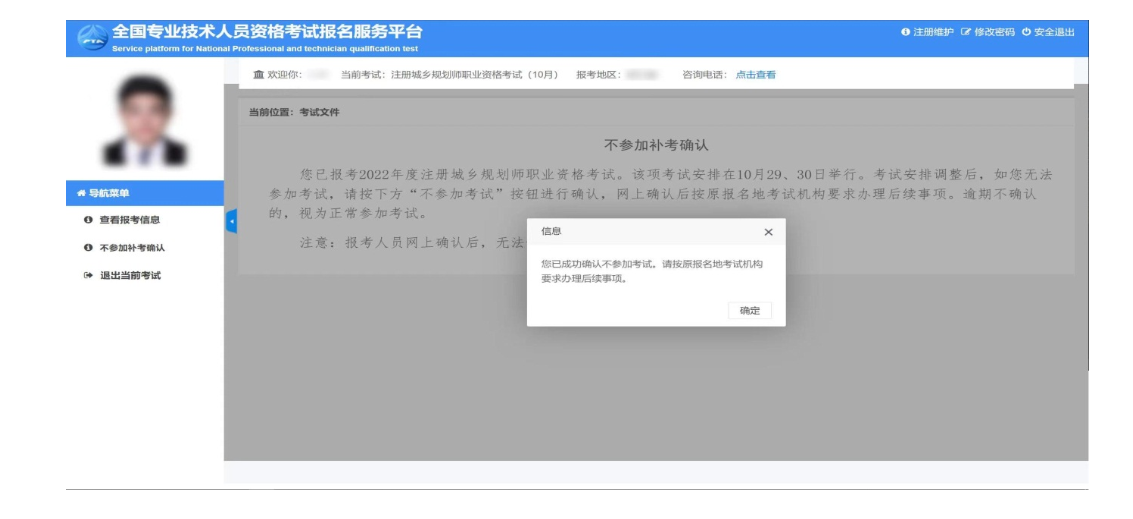Screen dimensions: 1133x519
Task: Log out via 安全退出 text
Action: (1054, 32)
